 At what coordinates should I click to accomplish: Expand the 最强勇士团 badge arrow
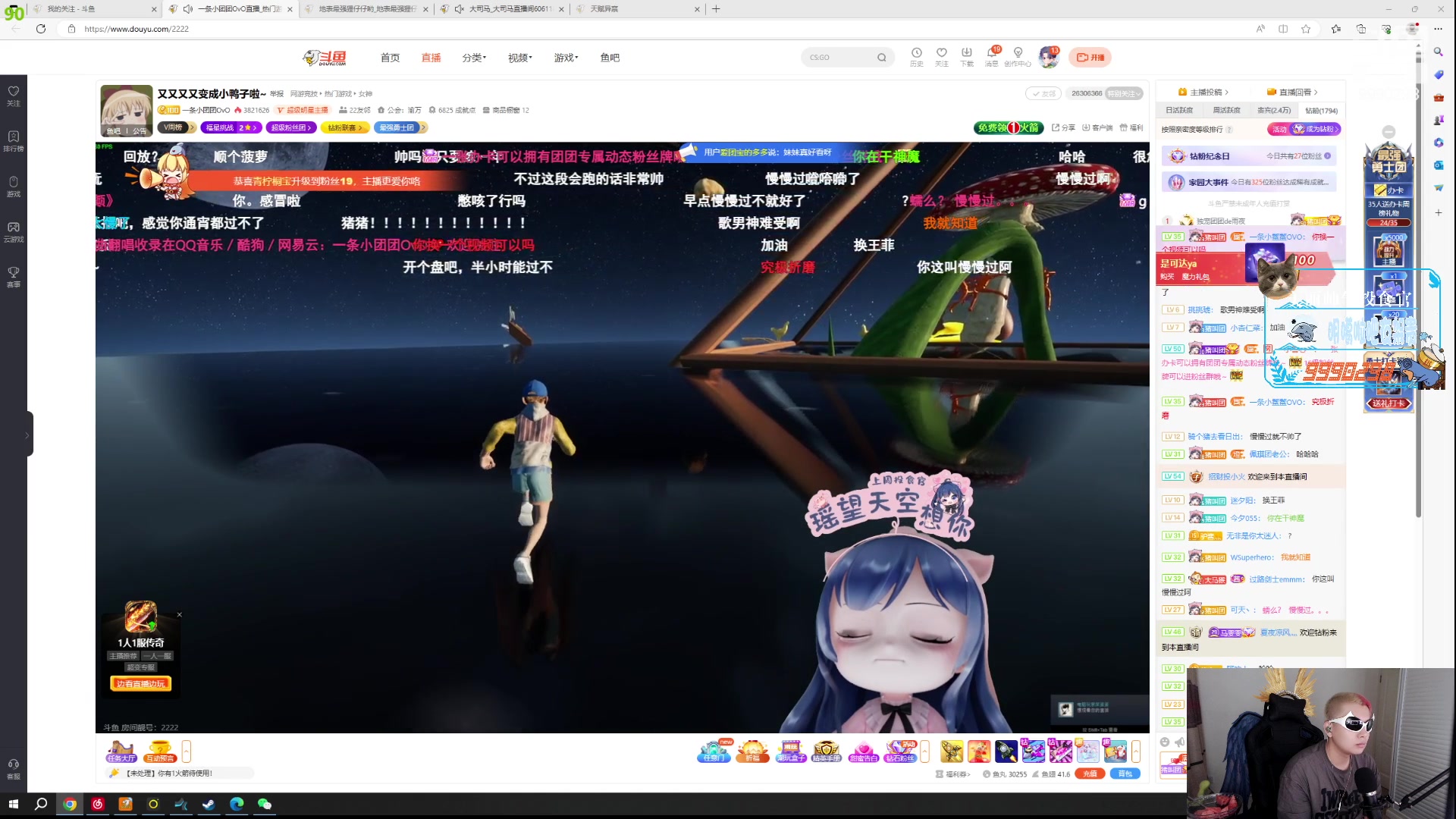pyautogui.click(x=422, y=127)
